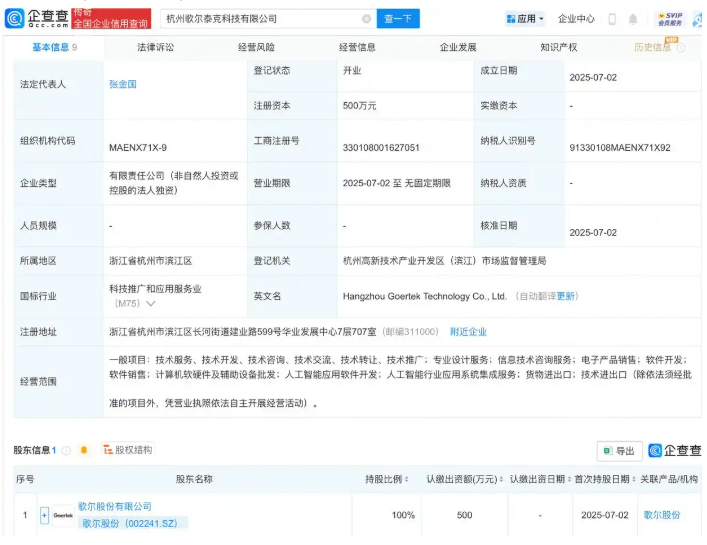
Task: Click the 全国企业信用查询 red banner
Action: point(111,19)
